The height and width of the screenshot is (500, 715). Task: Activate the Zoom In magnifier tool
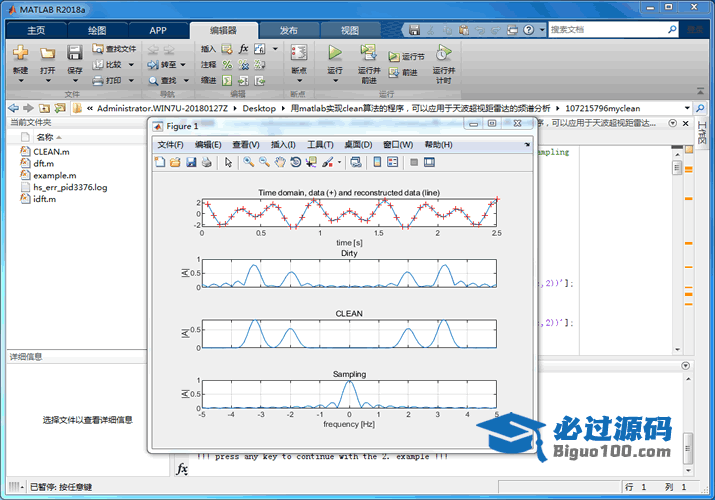249,162
